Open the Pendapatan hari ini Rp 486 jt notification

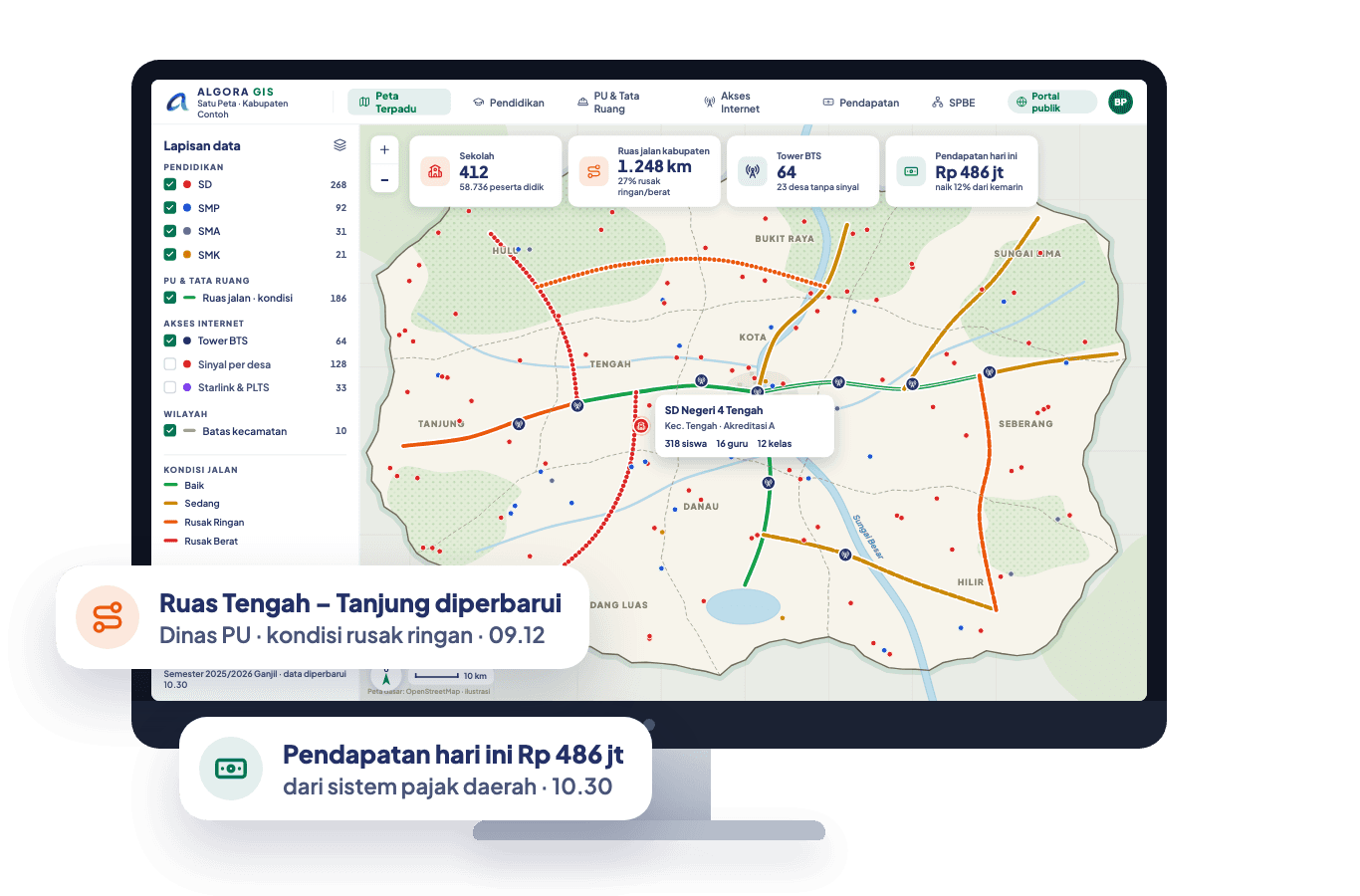(x=415, y=769)
